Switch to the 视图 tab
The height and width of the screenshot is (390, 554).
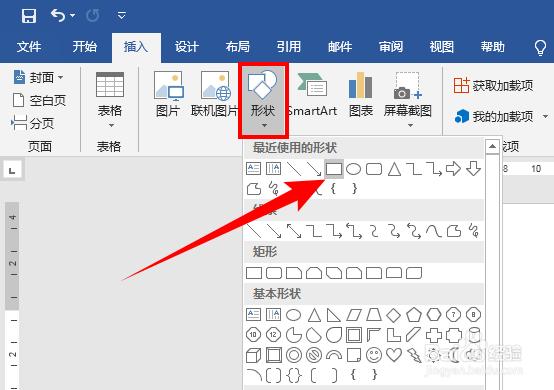441,47
